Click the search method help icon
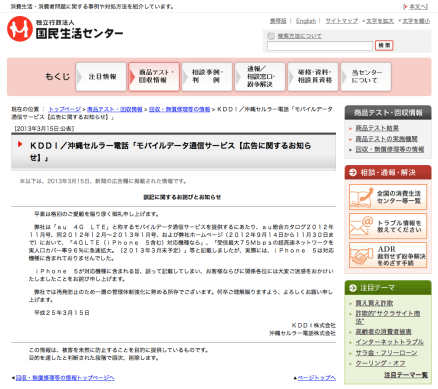The image size is (438, 389). tap(271, 36)
